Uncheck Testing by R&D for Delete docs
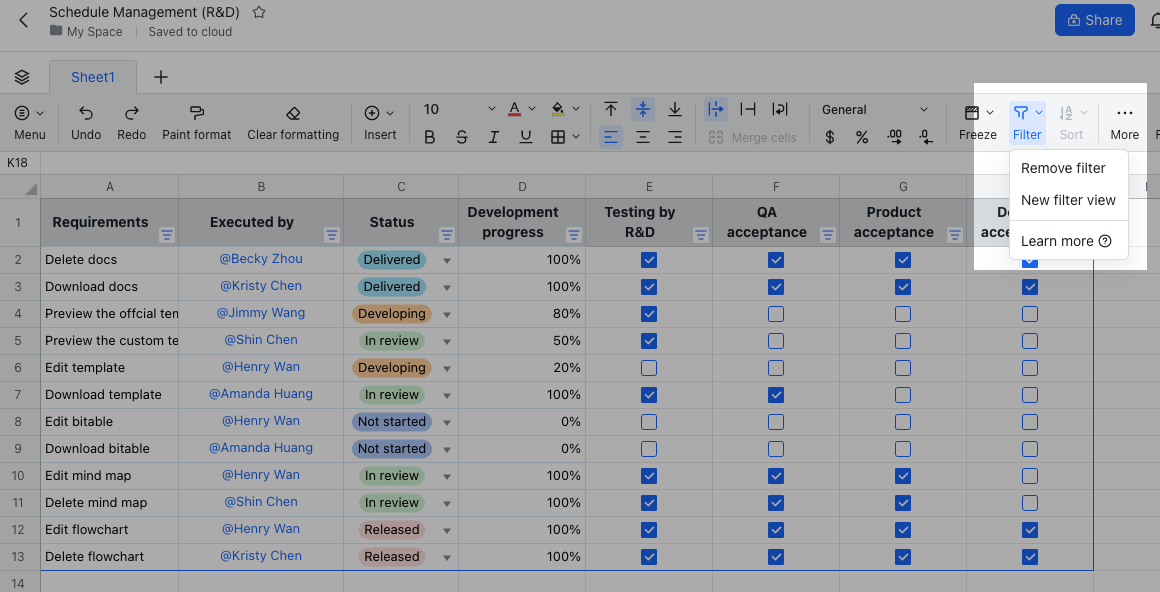Screen dimensions: 1160x592 [x=649, y=260]
